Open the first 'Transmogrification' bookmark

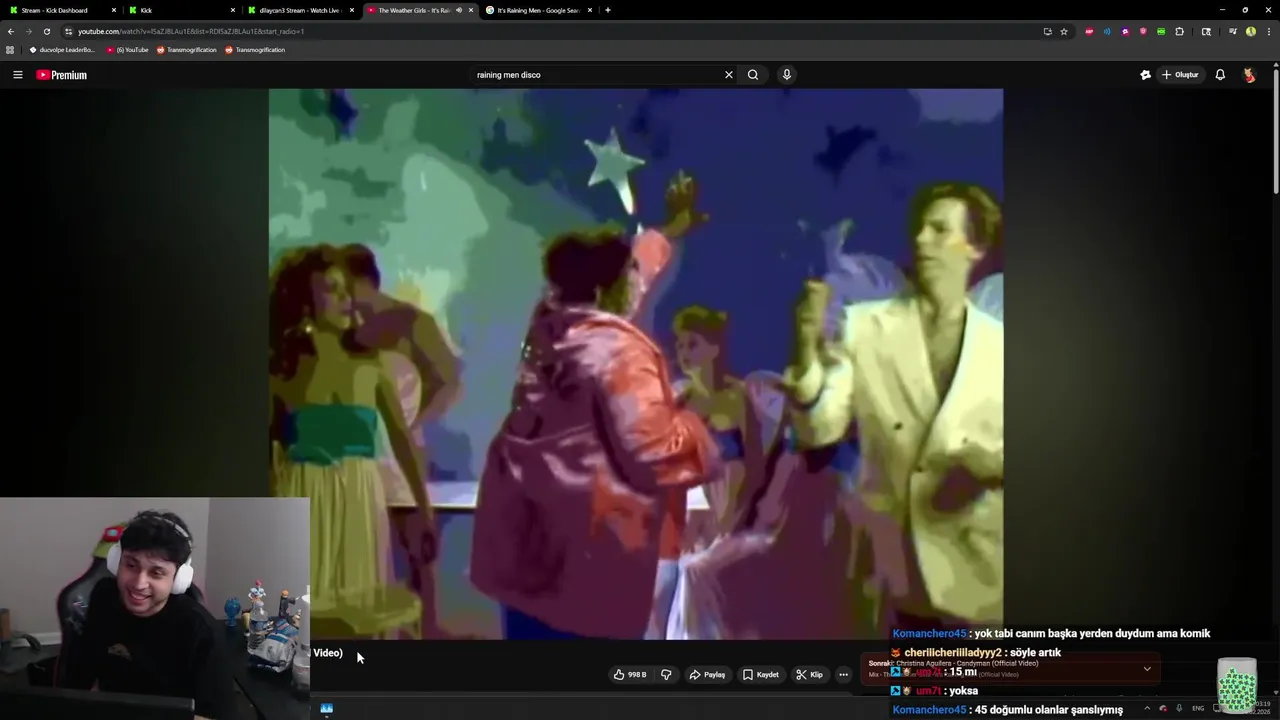(x=186, y=50)
